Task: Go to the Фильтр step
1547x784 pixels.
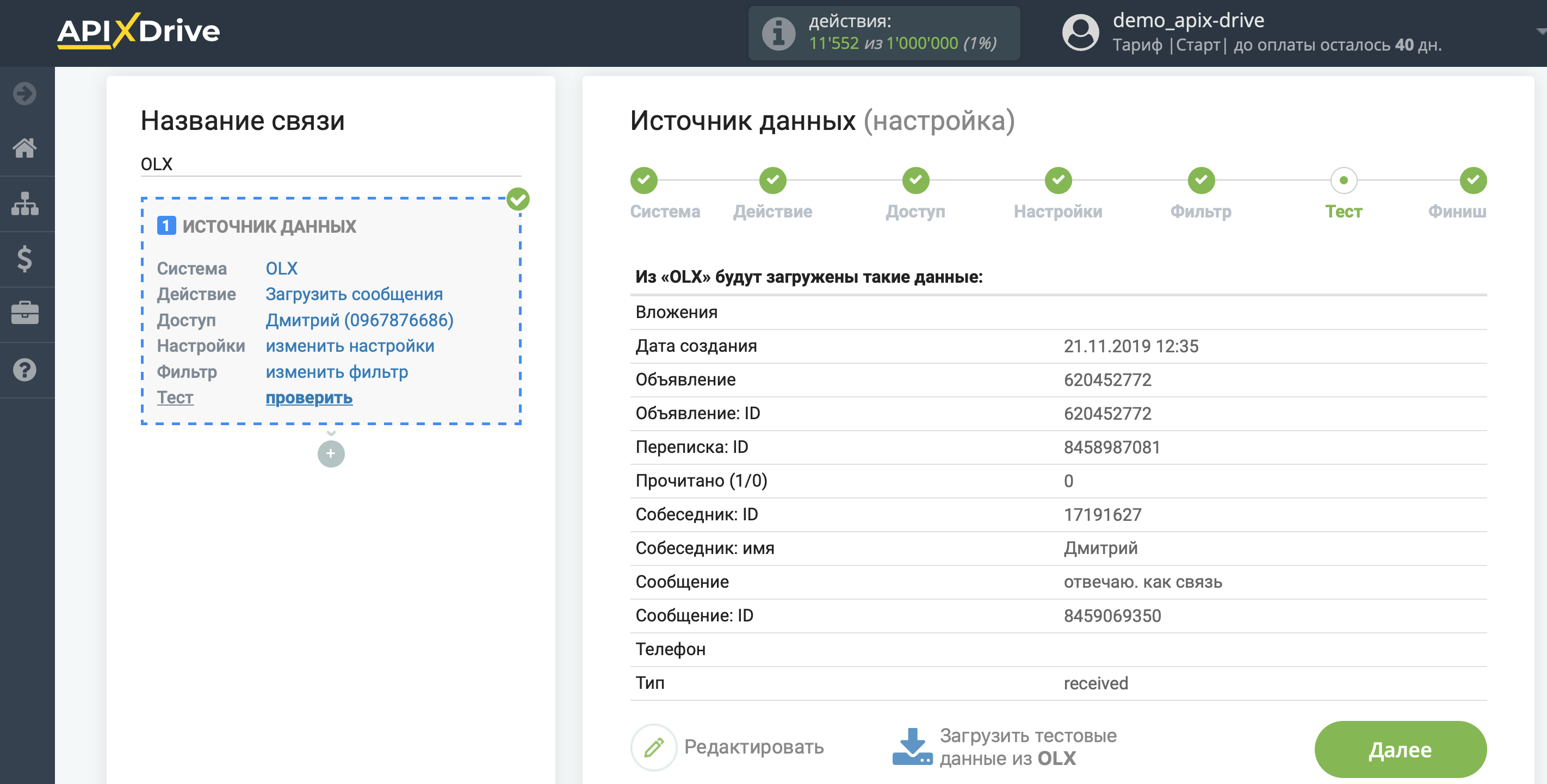Action: [x=1201, y=180]
